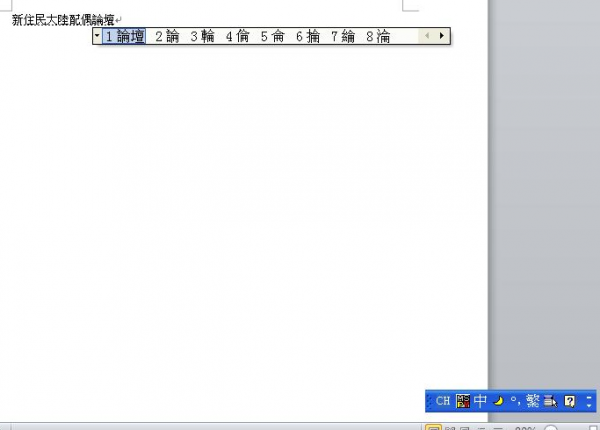Open IME help question mark icon

click(570, 401)
